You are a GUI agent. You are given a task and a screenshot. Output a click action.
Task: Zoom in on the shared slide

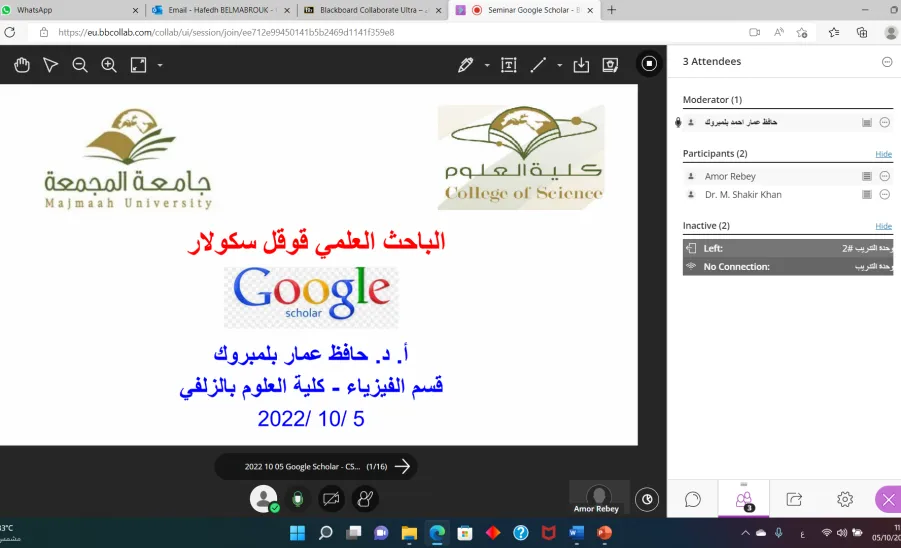109,65
